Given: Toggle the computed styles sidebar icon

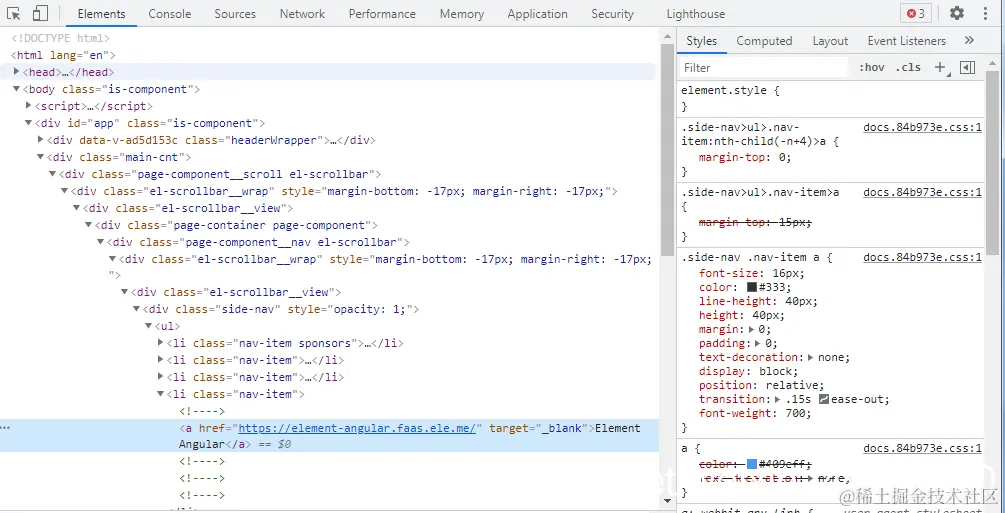Looking at the screenshot, I should pos(968,67).
